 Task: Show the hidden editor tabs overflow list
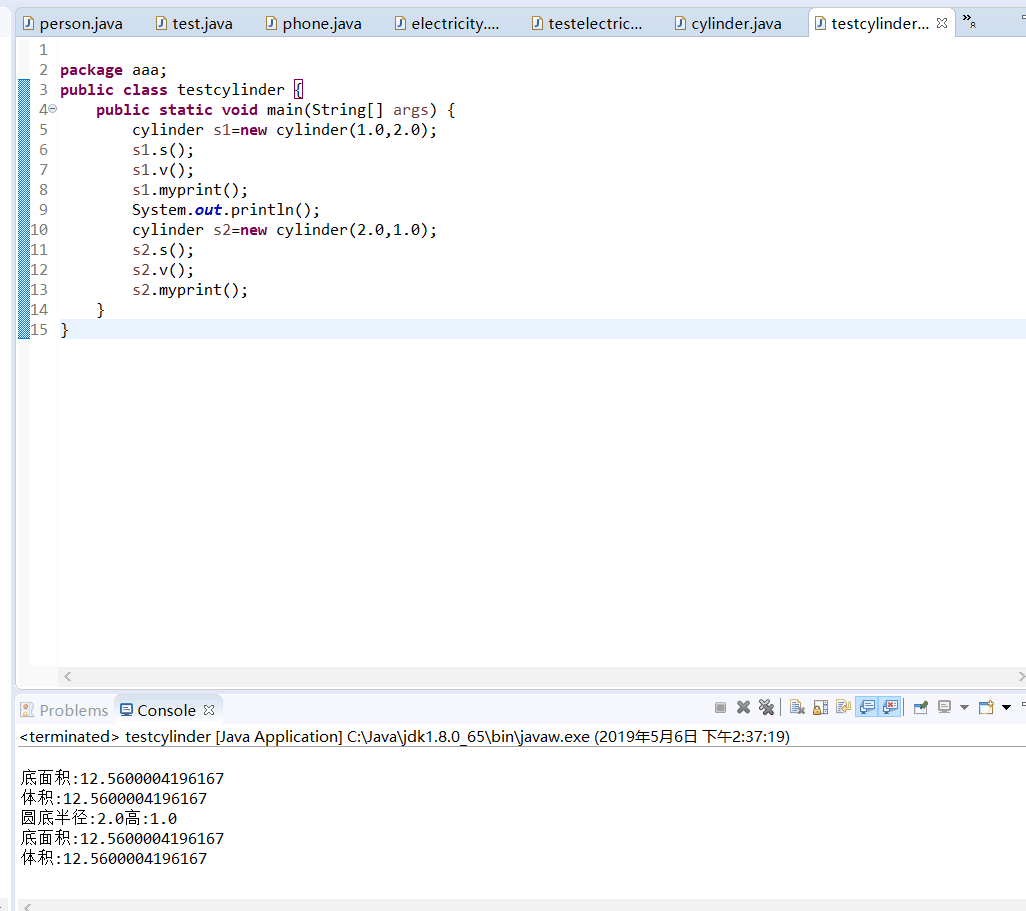pyautogui.click(x=968, y=20)
